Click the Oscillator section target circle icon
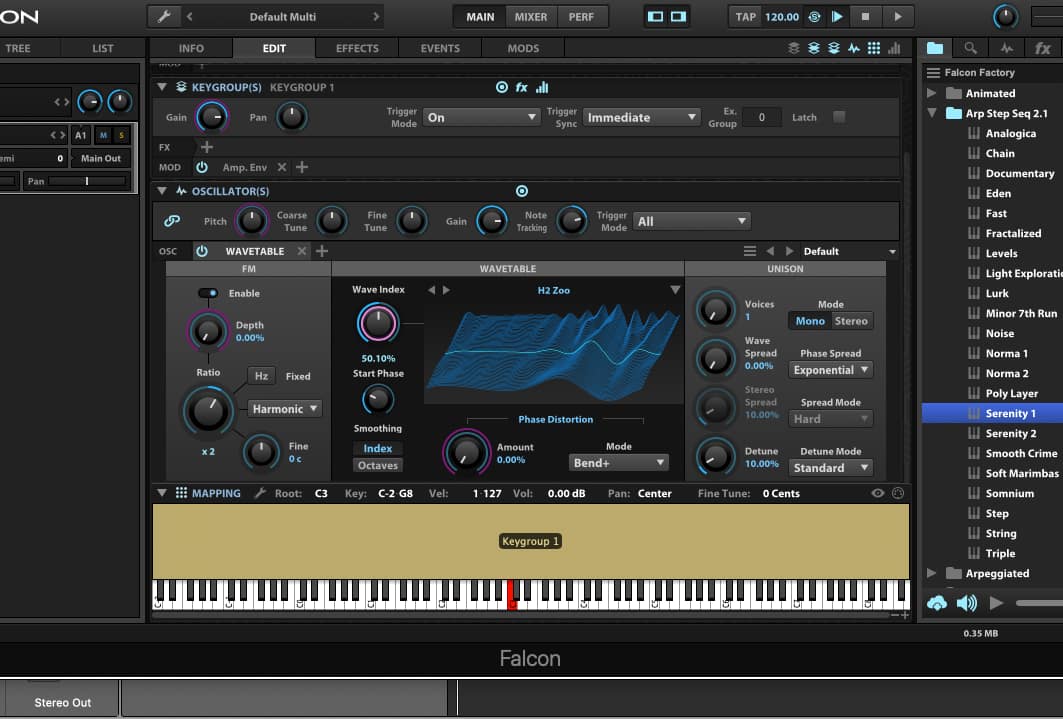 pos(521,191)
